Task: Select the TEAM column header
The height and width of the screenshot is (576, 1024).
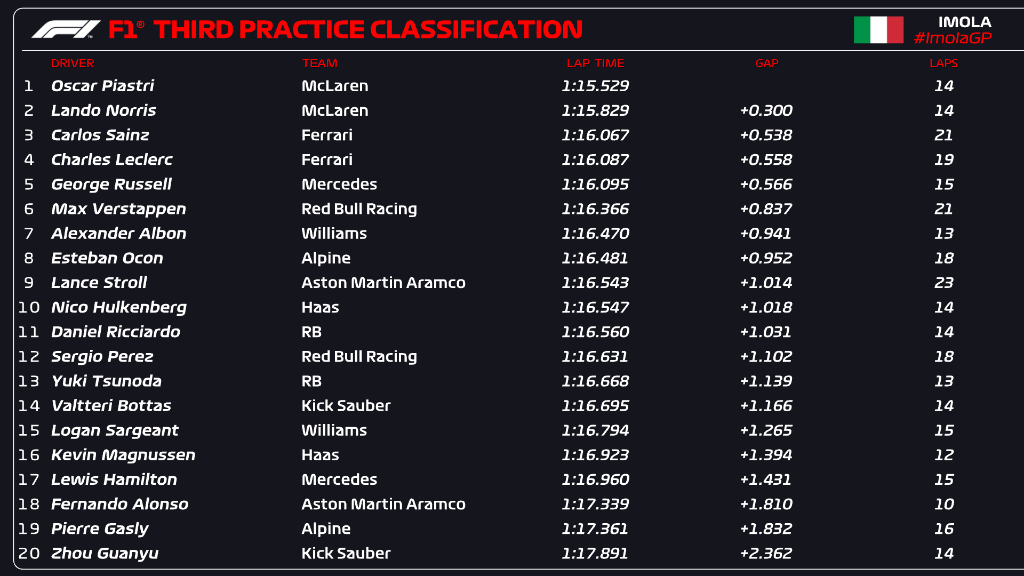Action: (319, 63)
